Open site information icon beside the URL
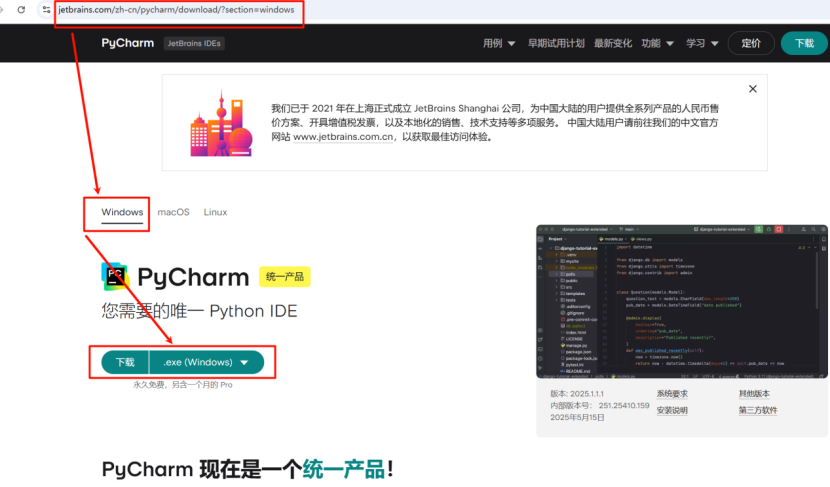Image resolution: width=830 pixels, height=487 pixels. coord(47,10)
